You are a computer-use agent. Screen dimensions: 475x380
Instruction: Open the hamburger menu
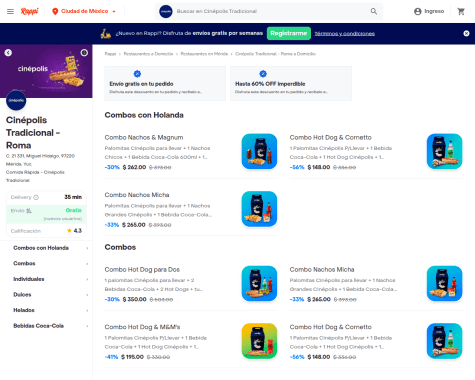[10, 11]
